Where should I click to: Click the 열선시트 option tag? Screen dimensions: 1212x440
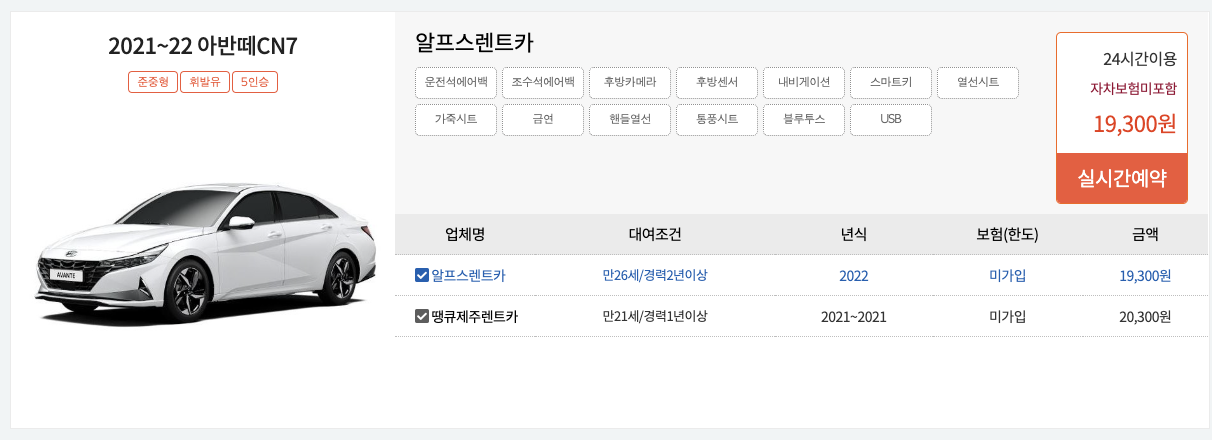click(978, 82)
